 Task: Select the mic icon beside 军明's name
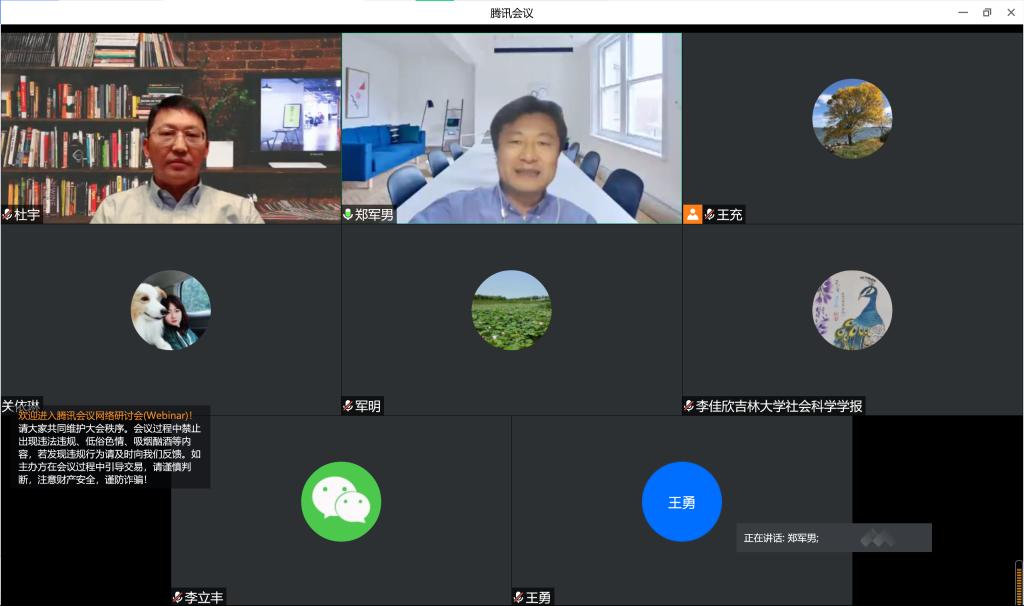[349, 406]
